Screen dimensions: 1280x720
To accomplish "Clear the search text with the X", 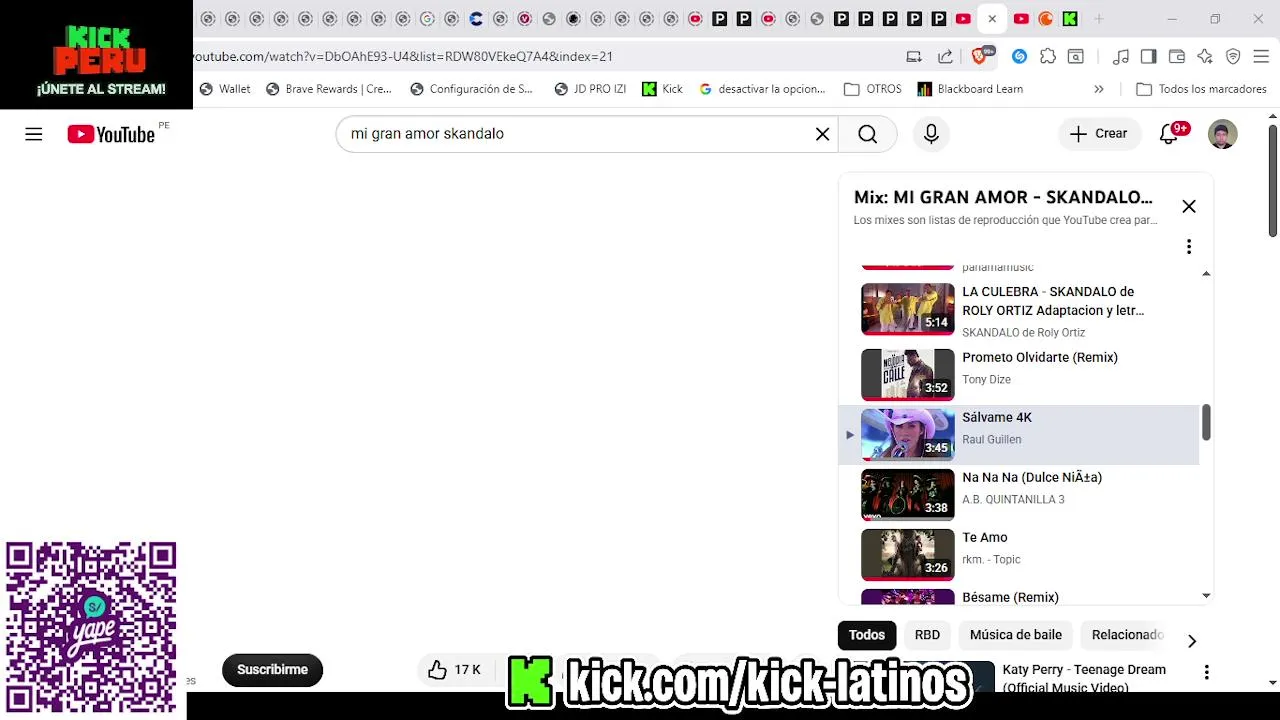I will pos(822,134).
